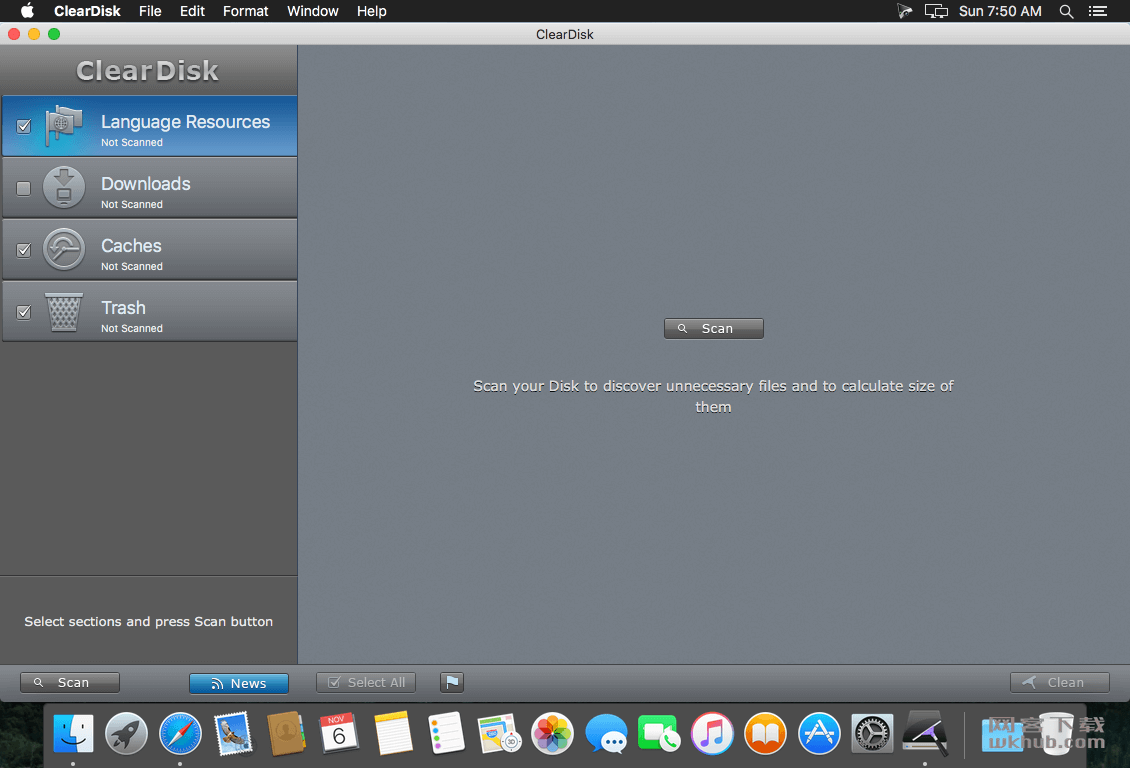Click 'Select sections and press Scan button' hint
This screenshot has height=768, width=1130.
point(148,621)
